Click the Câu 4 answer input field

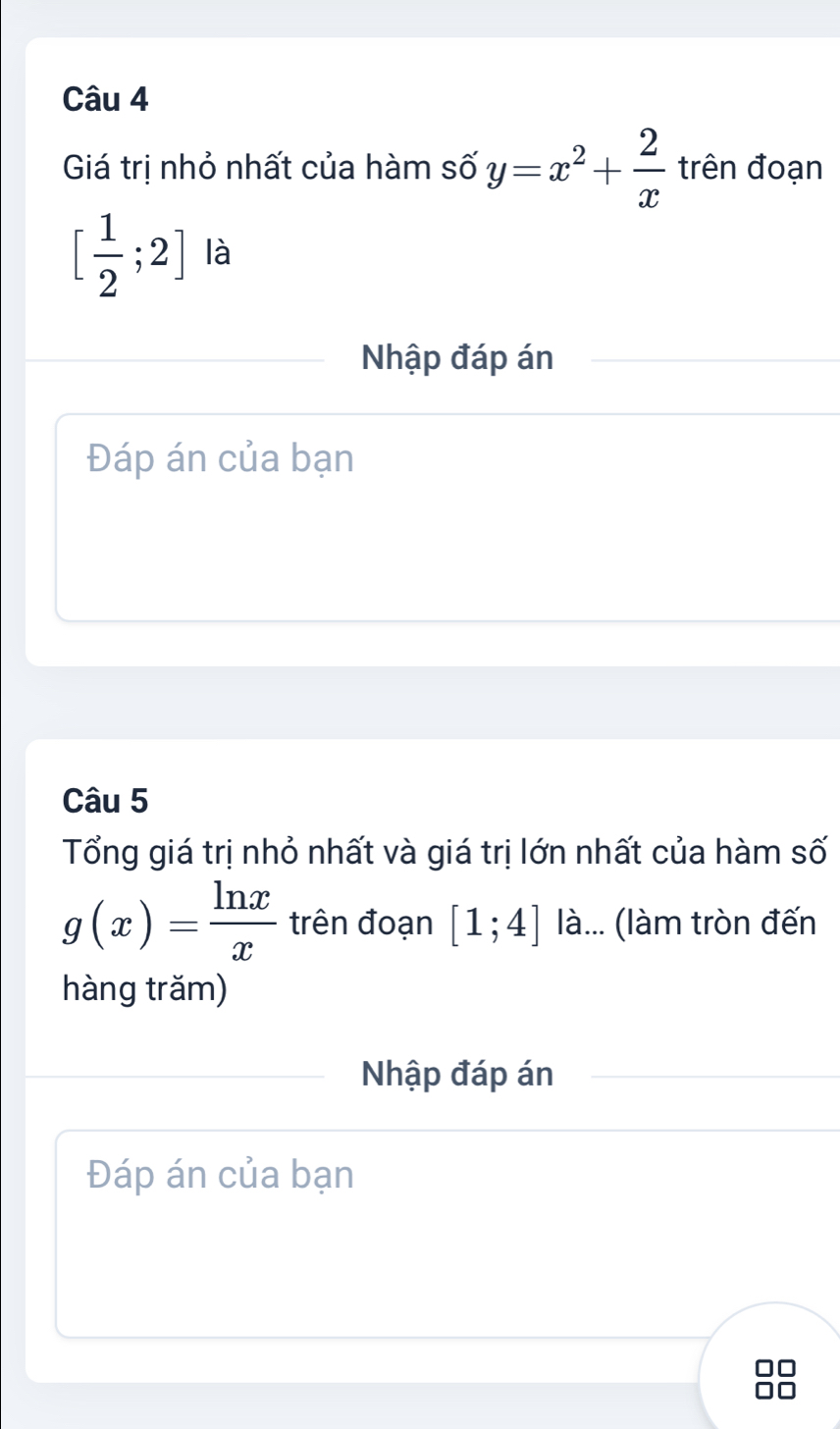click(x=448, y=517)
